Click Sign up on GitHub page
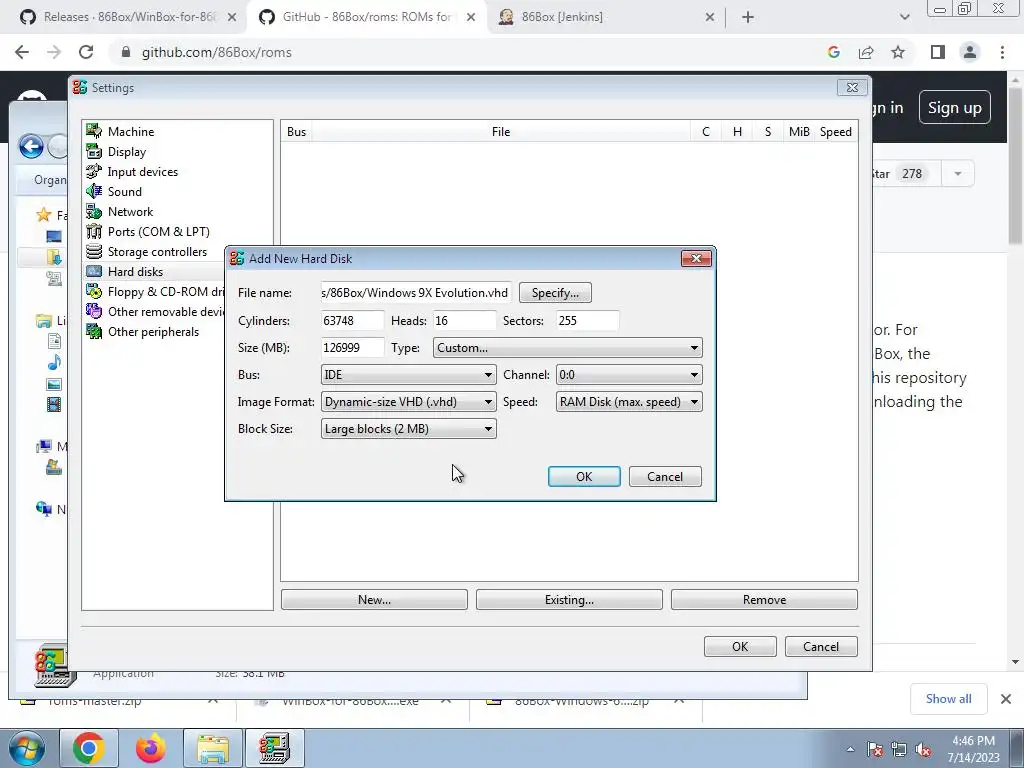 coord(954,108)
